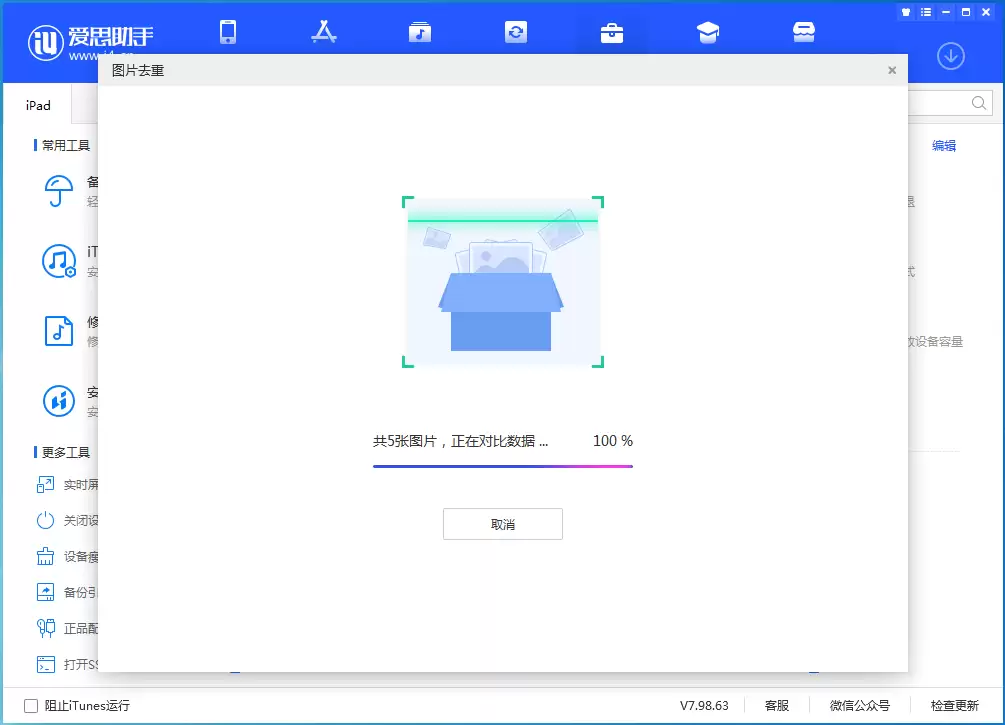Open the SSH terminal icon
Screen dimensions: 1005x725
[x=46, y=665]
